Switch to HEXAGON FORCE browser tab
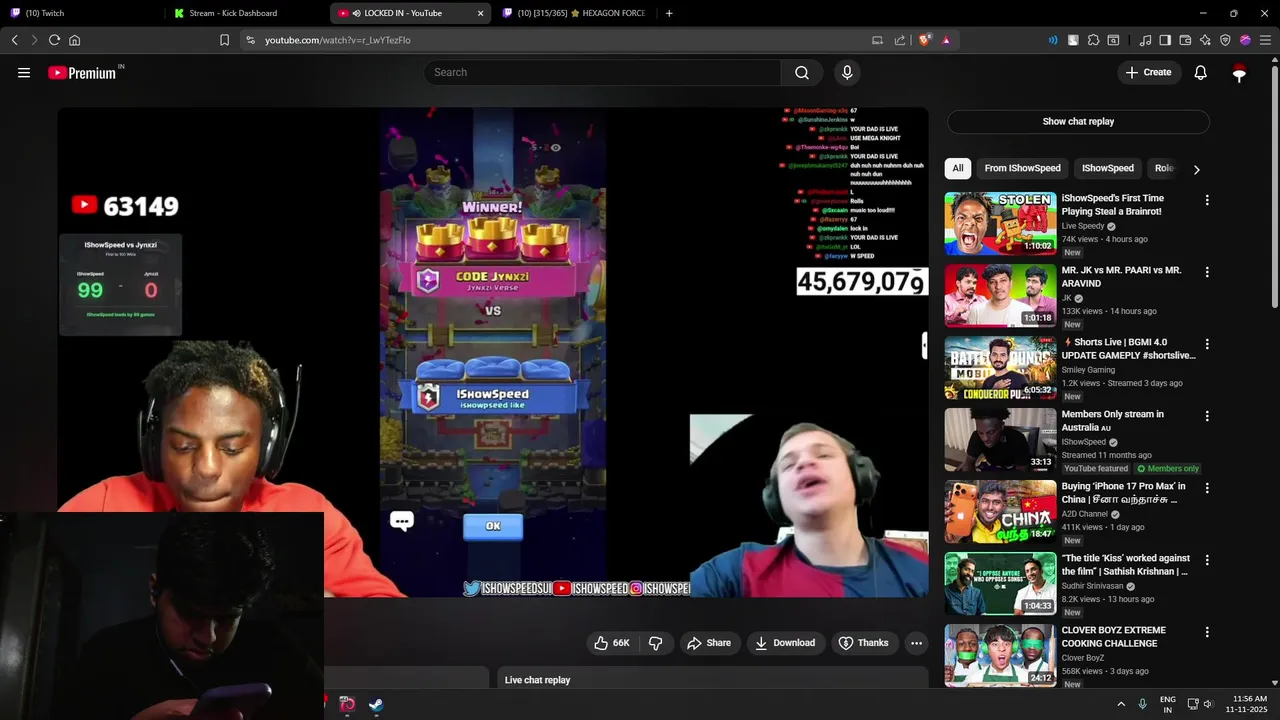 click(575, 13)
